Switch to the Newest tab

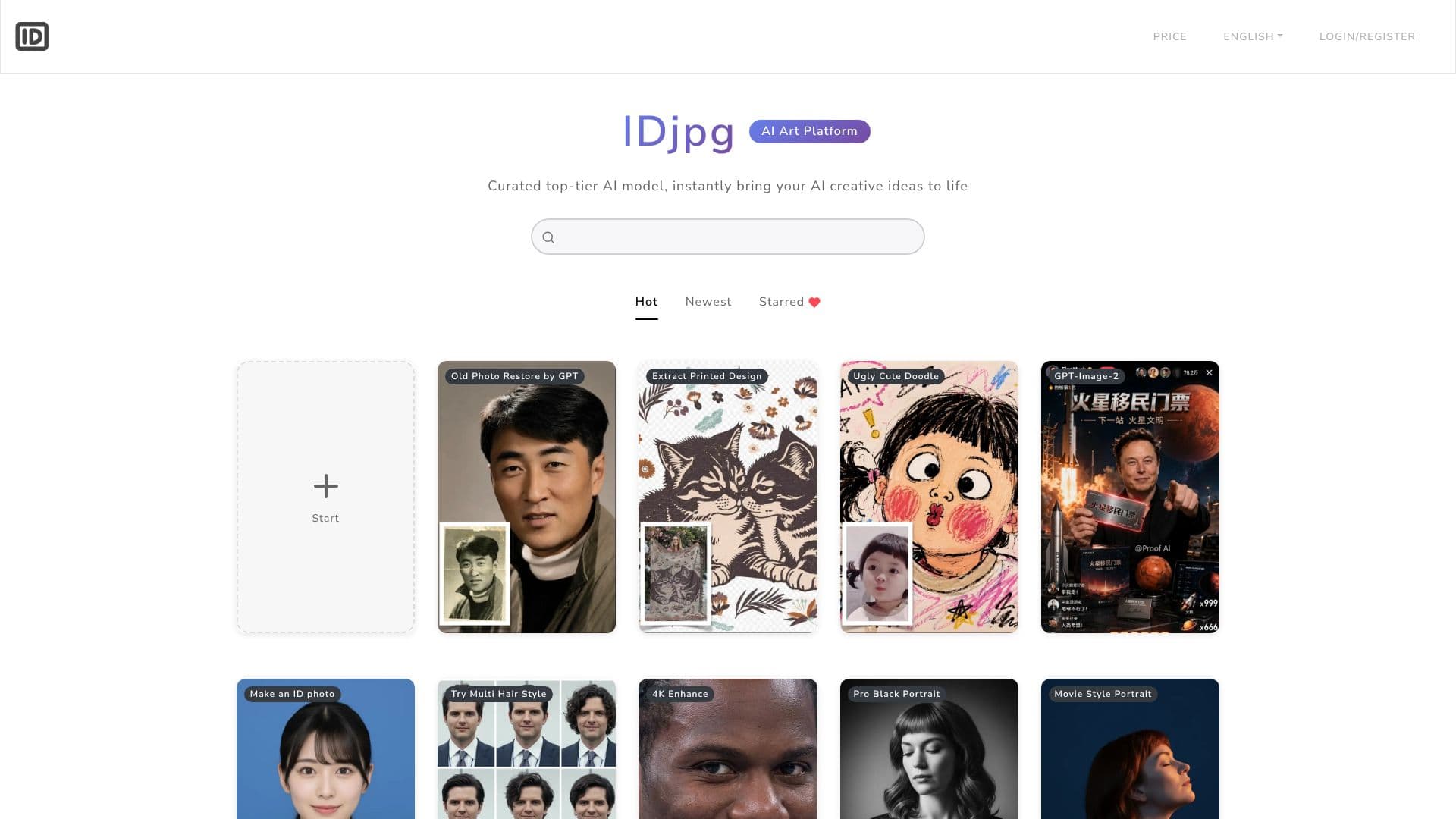[708, 302]
